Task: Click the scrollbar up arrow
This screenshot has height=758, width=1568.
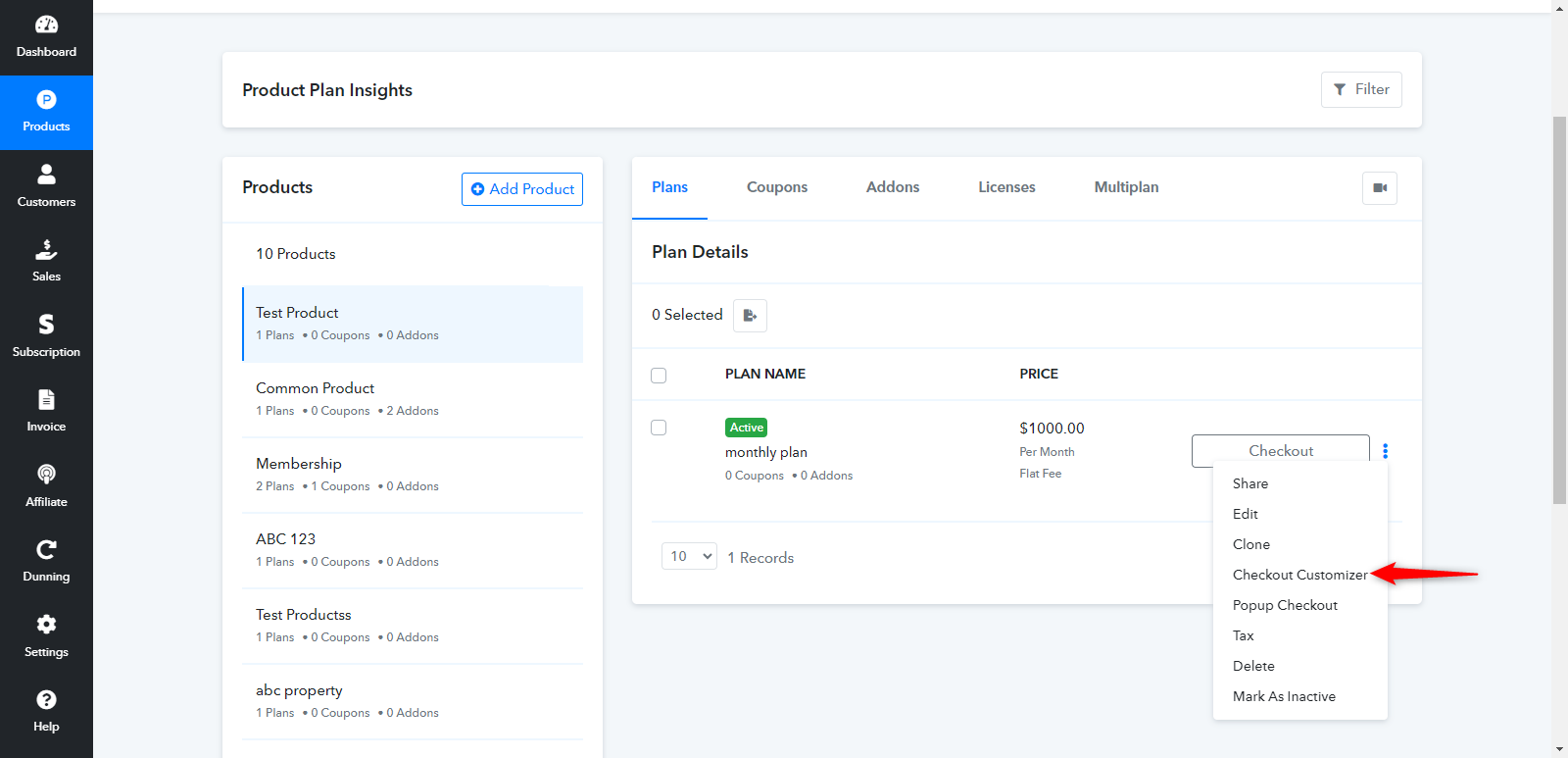Action: point(1559,8)
